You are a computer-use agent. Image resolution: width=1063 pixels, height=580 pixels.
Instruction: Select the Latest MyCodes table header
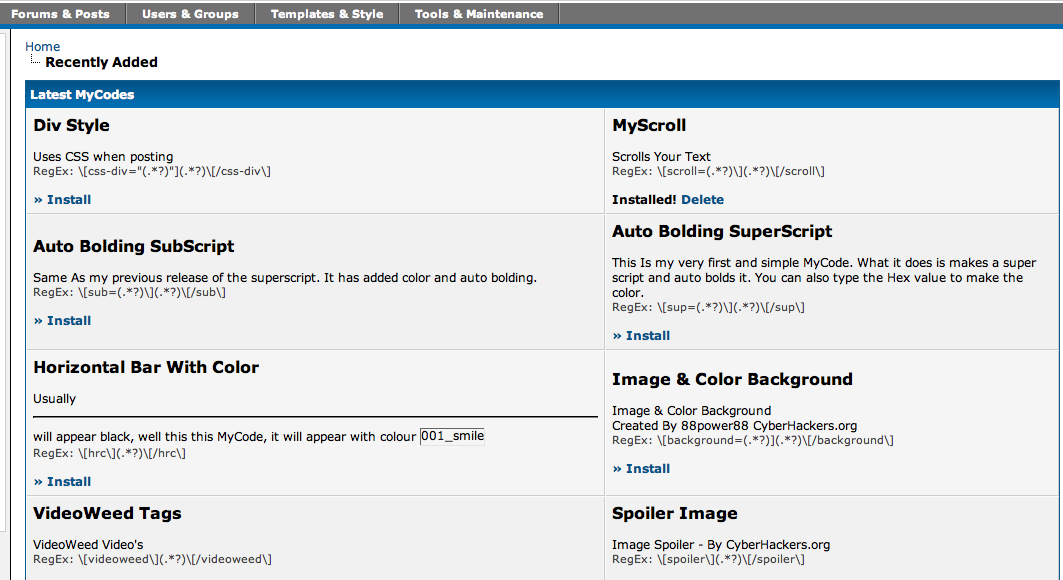pos(82,95)
